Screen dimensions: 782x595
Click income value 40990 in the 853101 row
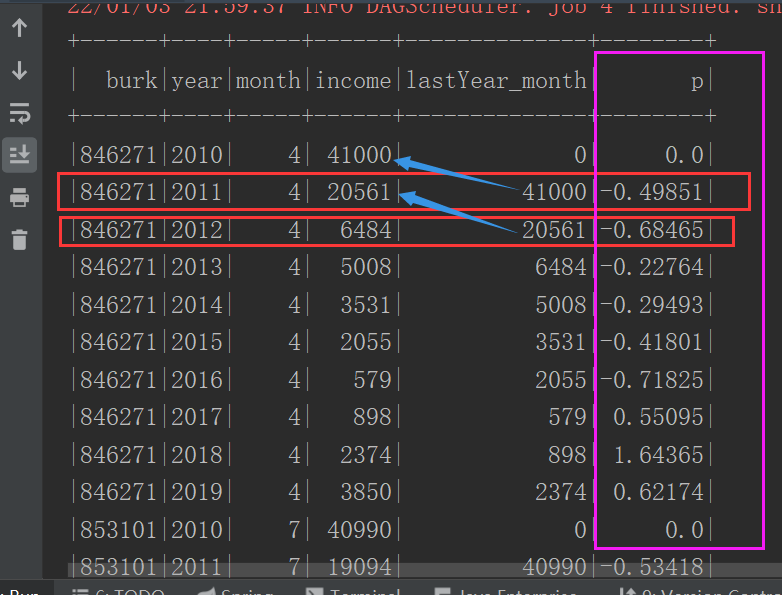tap(359, 530)
